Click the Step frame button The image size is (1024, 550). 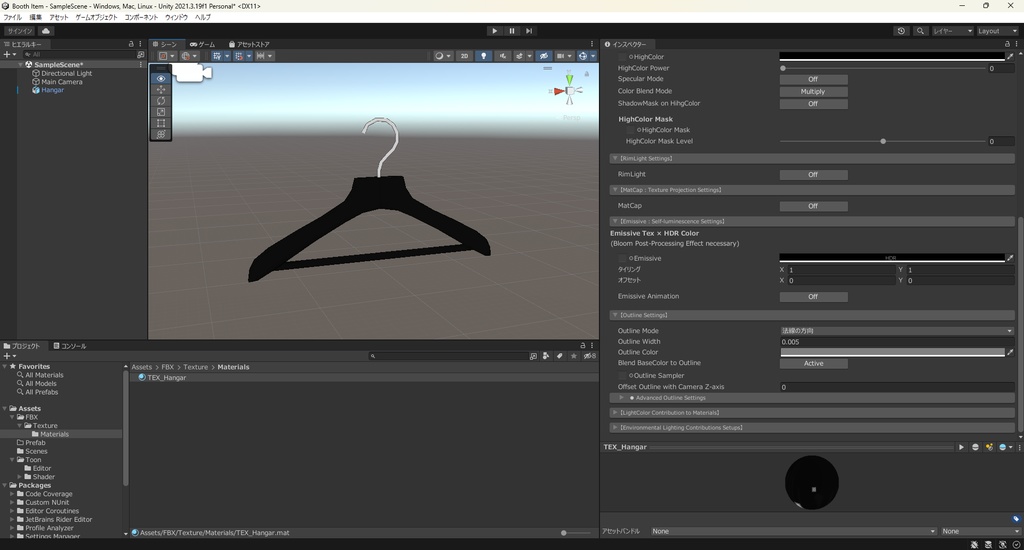(529, 31)
